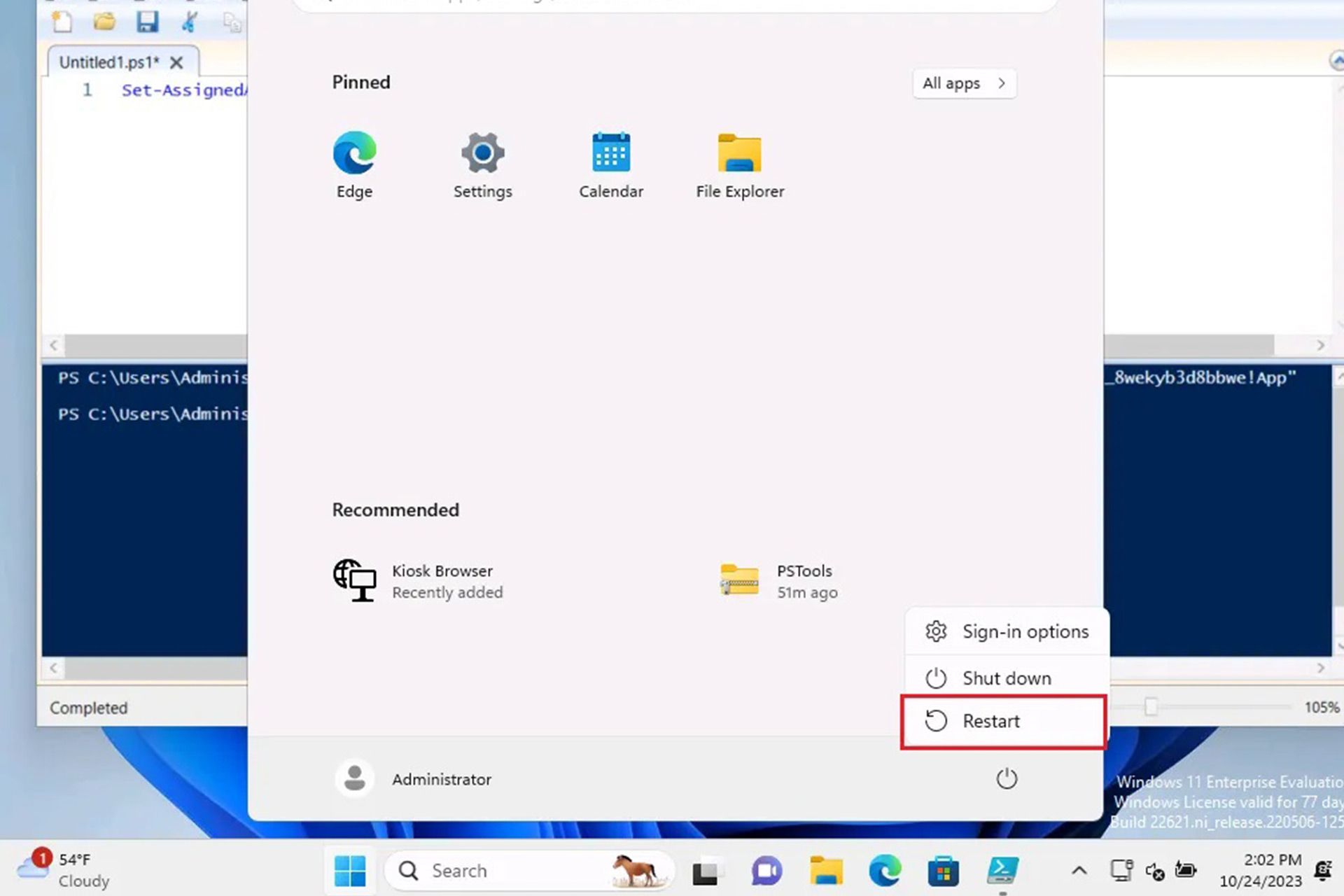Click New Script icon in PowerShell ISE
This screenshot has width=1344, height=896.
[x=62, y=21]
